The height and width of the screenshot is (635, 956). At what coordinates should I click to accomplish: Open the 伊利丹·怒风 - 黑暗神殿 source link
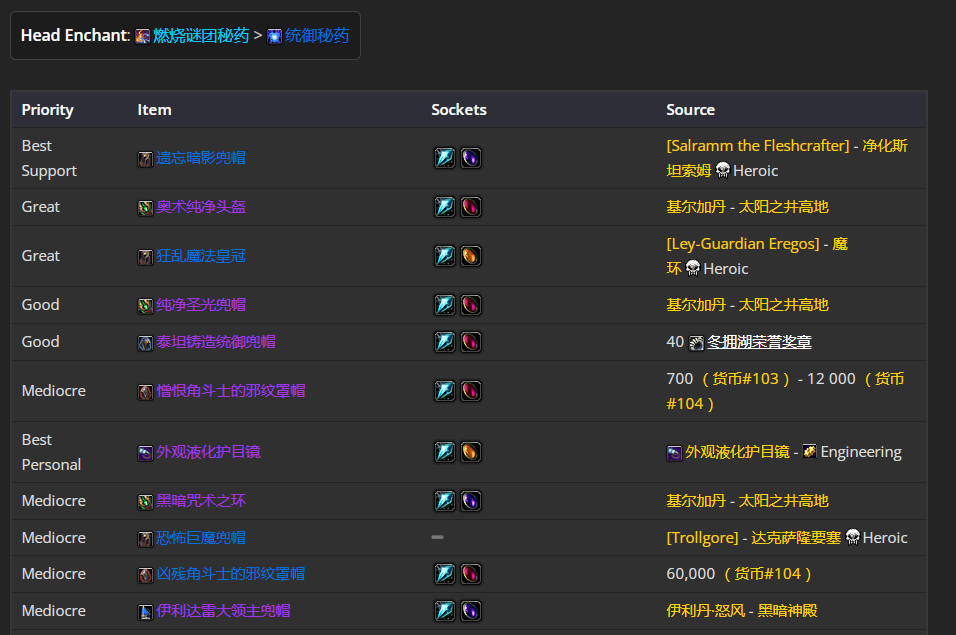tap(742, 611)
